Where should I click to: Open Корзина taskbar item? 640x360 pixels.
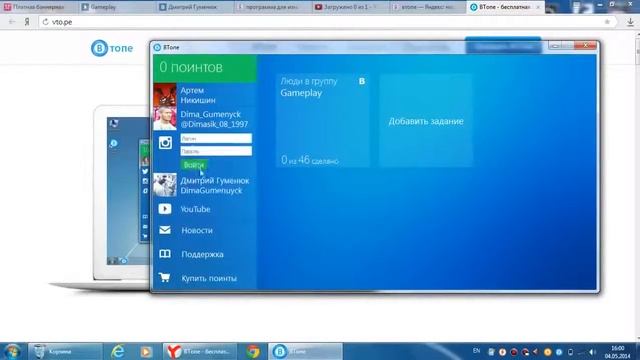tap(64, 351)
